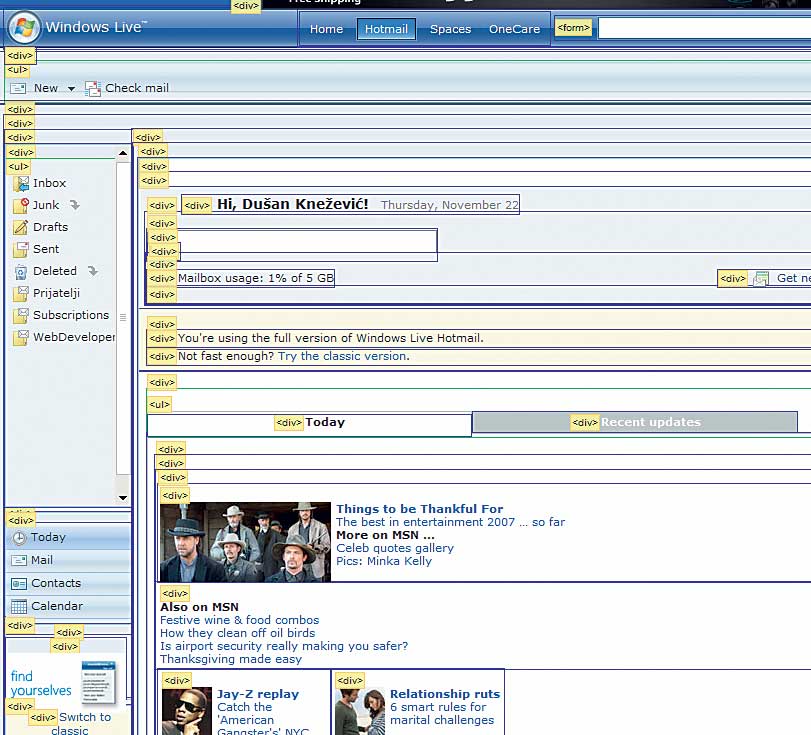The width and height of the screenshot is (811, 735).
Task: Select the Hotmail tab
Action: tap(386, 29)
